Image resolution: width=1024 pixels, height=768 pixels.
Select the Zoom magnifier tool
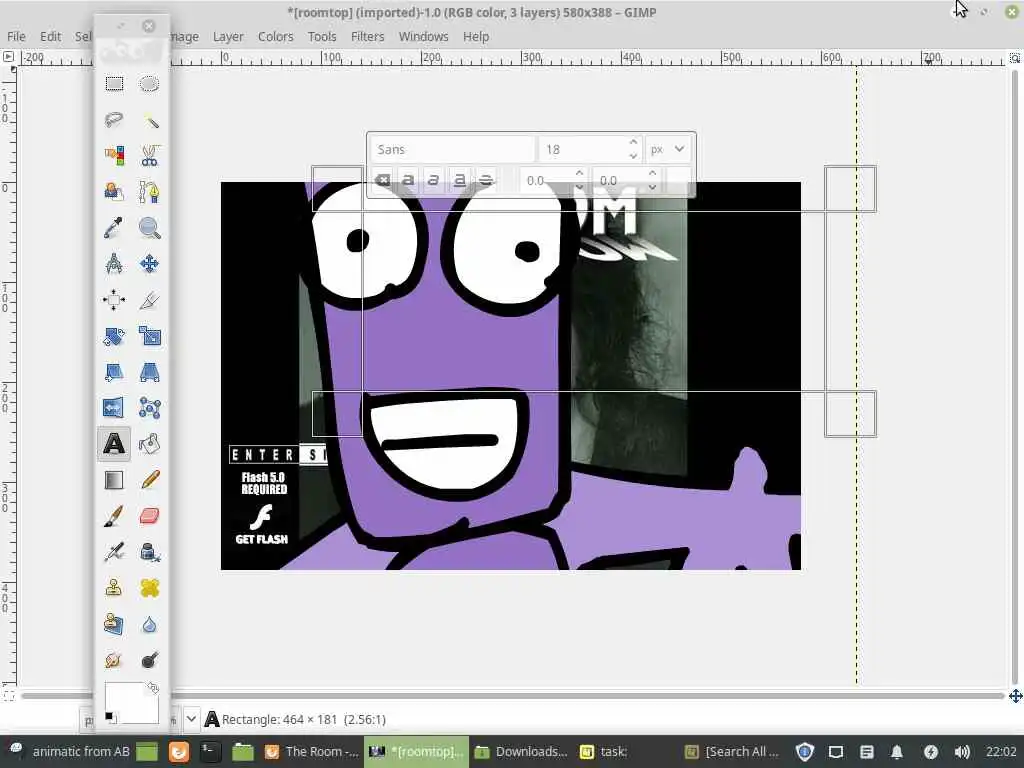(150, 228)
